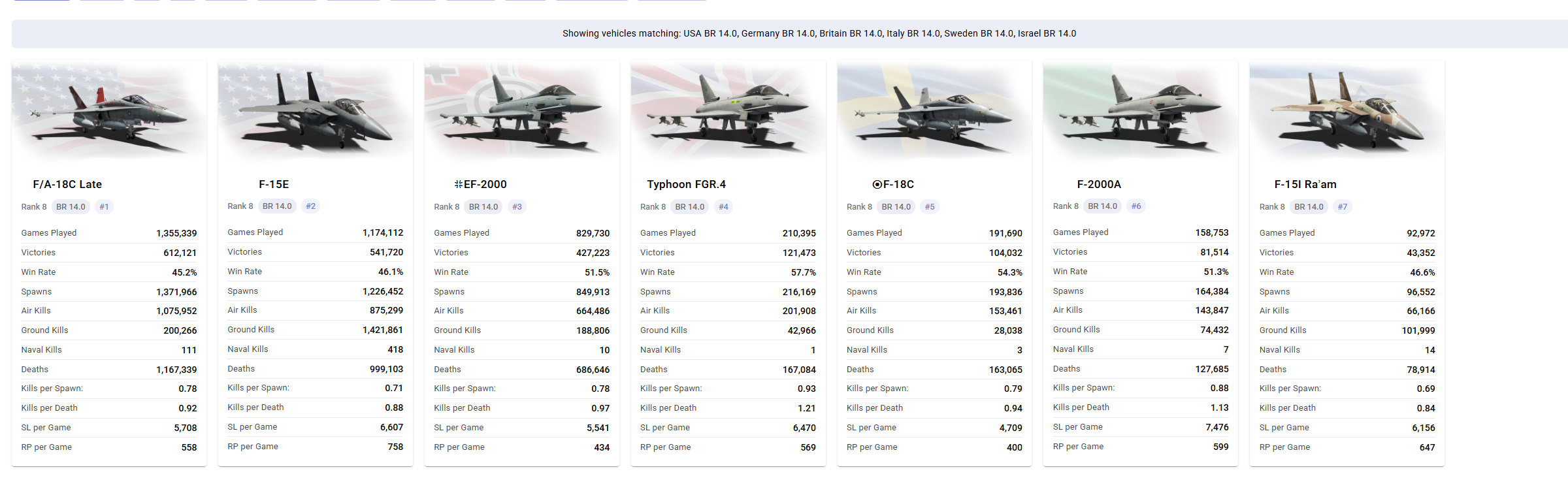View the Typhoon FGR.4 aircraft image

click(728, 112)
